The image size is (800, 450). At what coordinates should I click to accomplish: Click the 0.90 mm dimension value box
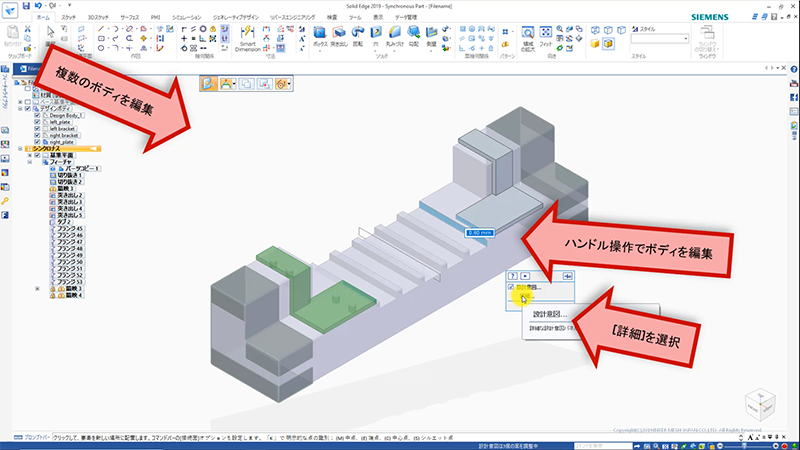(x=480, y=232)
